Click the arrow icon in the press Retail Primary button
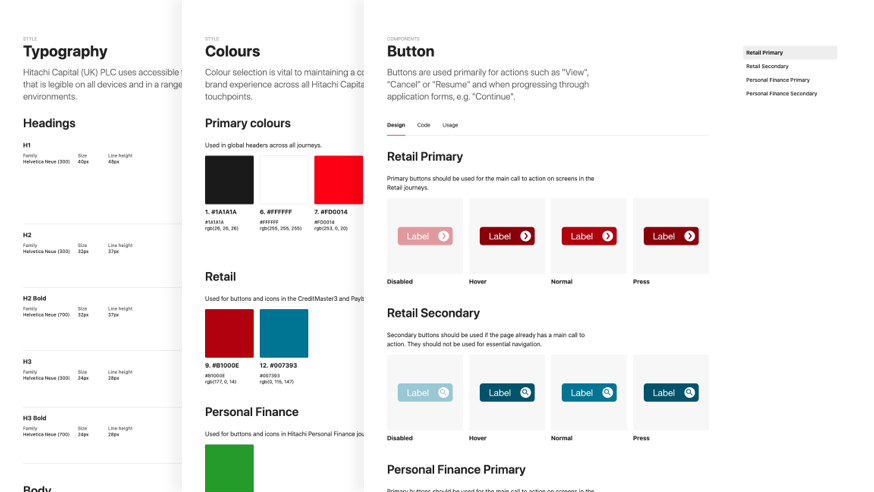The height and width of the screenshot is (492, 874). (690, 236)
